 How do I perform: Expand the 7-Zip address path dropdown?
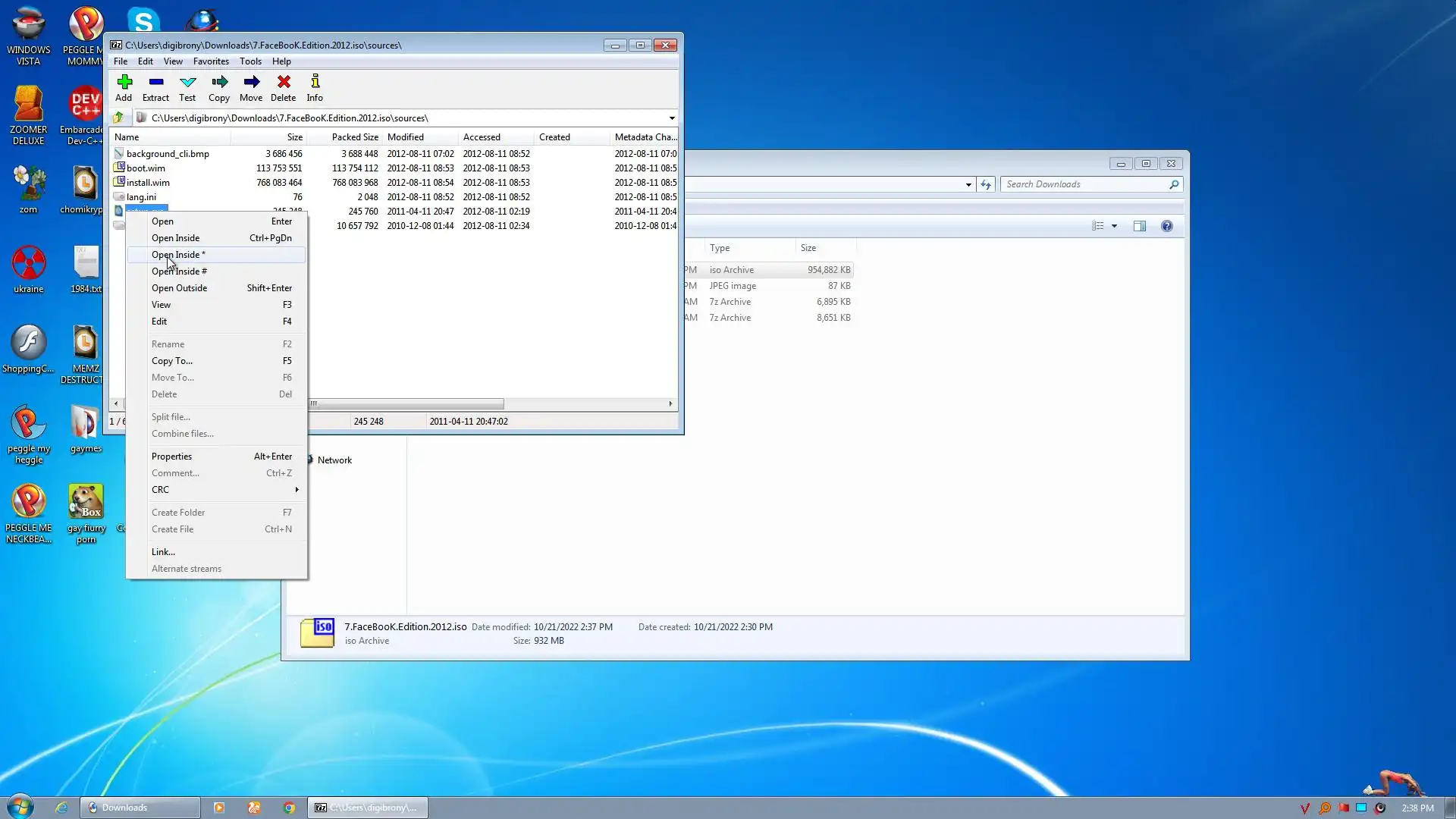[672, 118]
